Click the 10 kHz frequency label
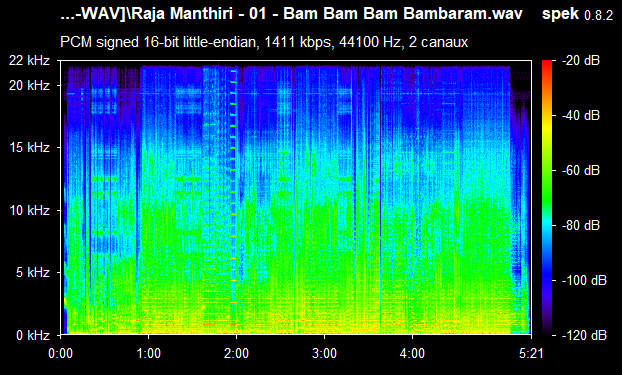The height and width of the screenshot is (375, 622). click(29, 210)
